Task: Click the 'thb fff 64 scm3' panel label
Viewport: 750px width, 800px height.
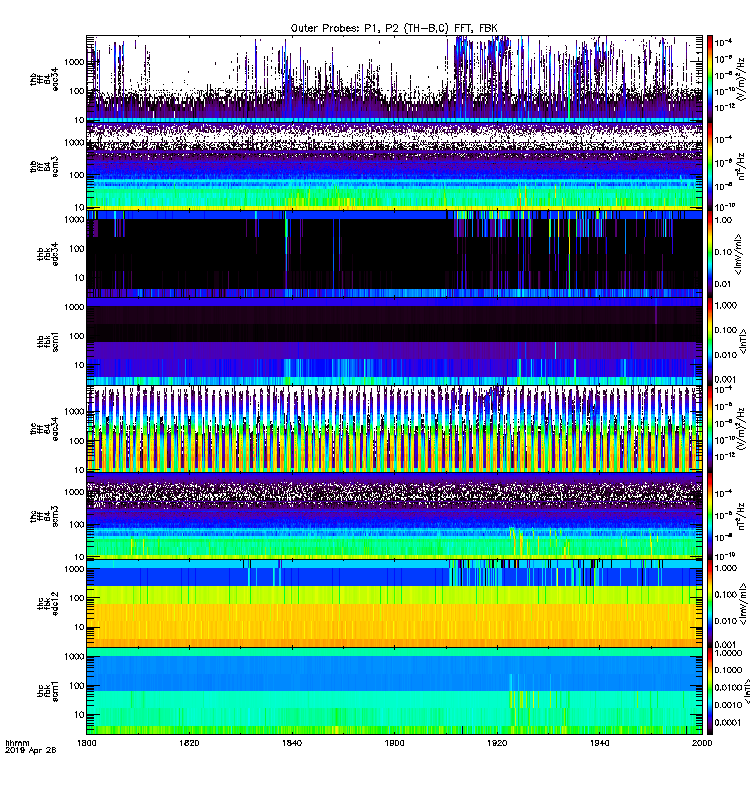Action: tap(44, 166)
